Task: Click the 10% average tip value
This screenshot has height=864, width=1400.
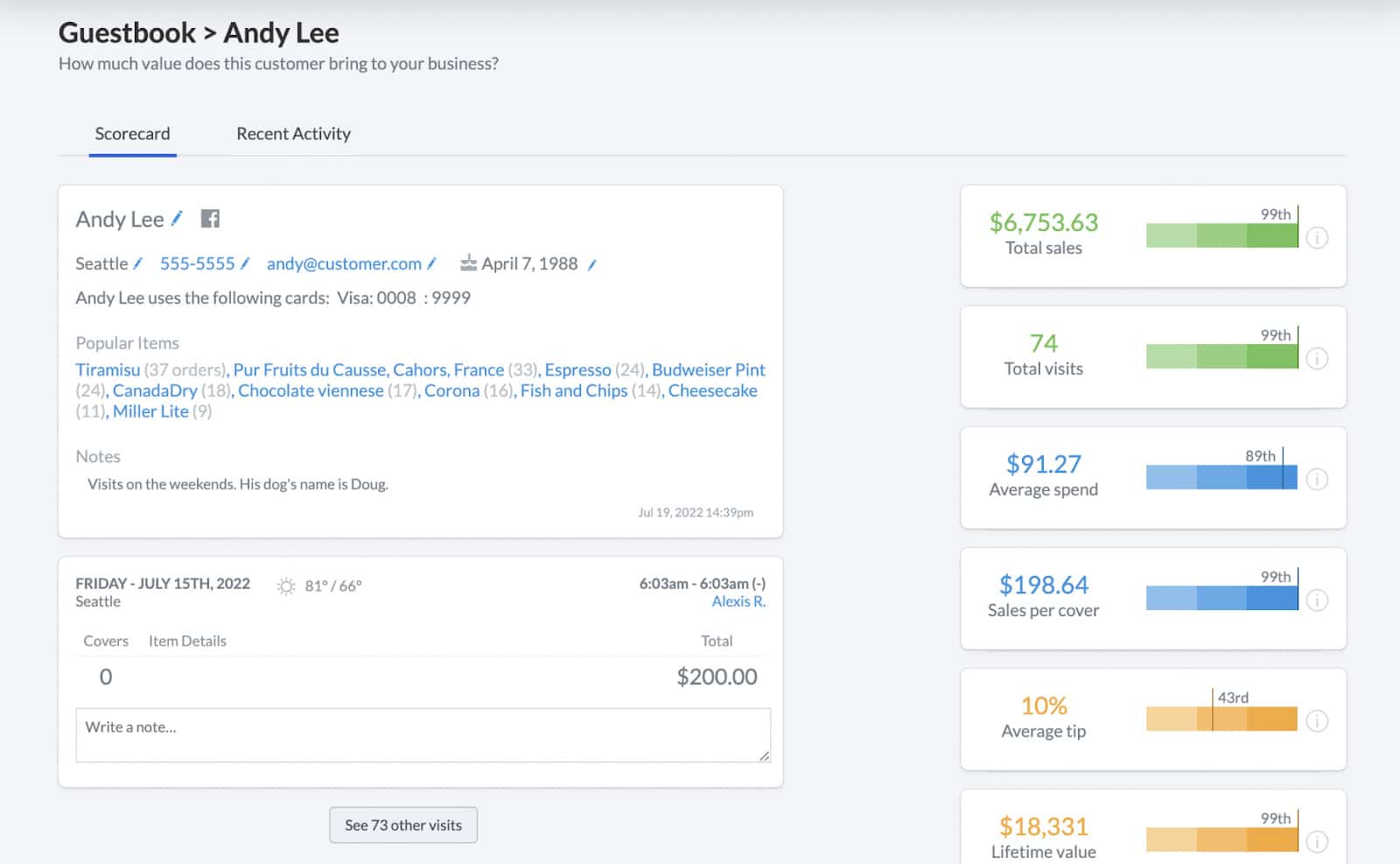Action: [1044, 706]
